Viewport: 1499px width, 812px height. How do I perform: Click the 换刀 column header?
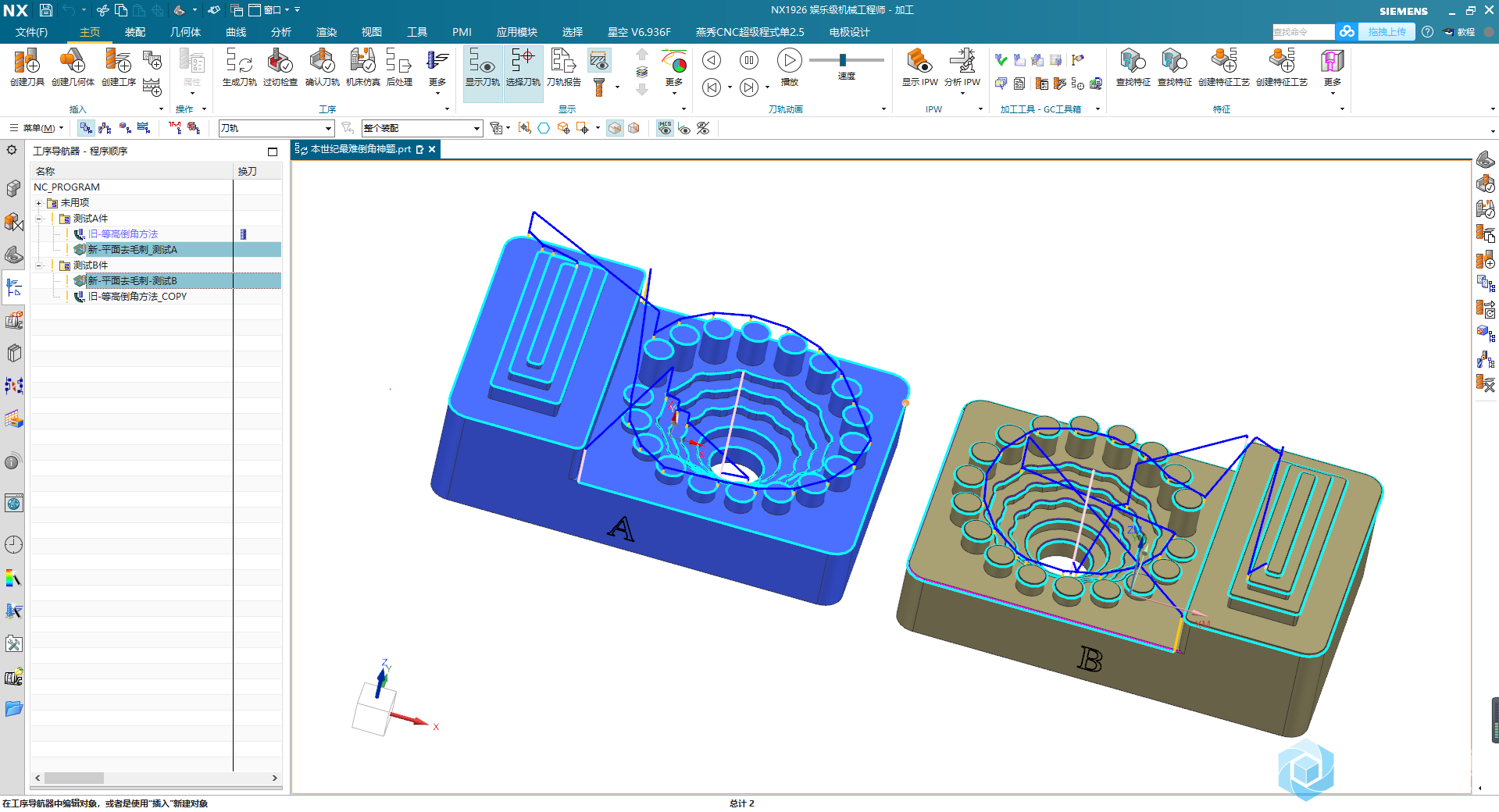coord(258,171)
